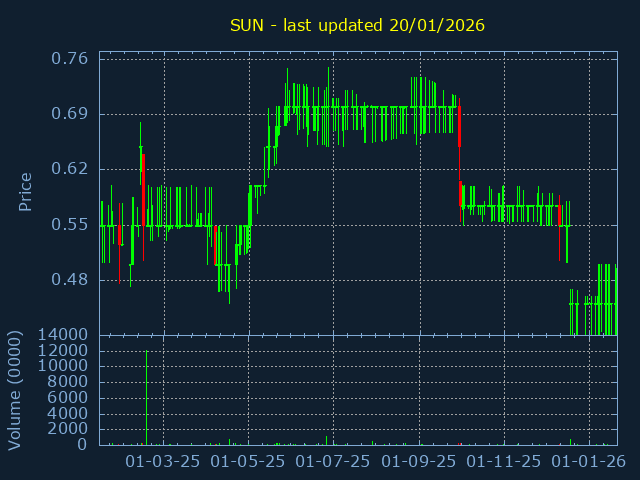Click the 6000 volume tick label
Image resolution: width=640 pixels, height=480 pixels.
(68, 398)
